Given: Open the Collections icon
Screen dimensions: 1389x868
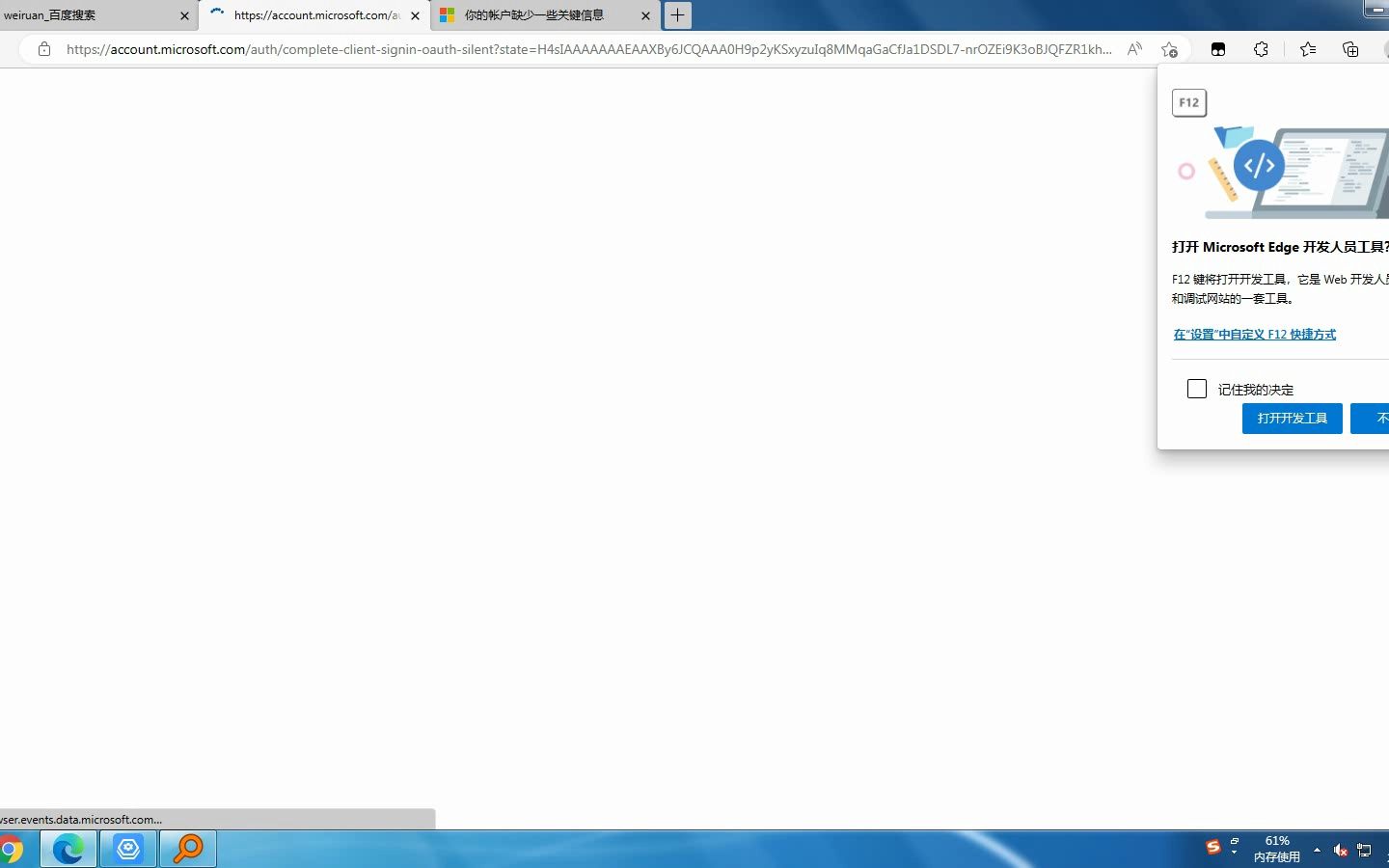Looking at the screenshot, I should 1350,49.
